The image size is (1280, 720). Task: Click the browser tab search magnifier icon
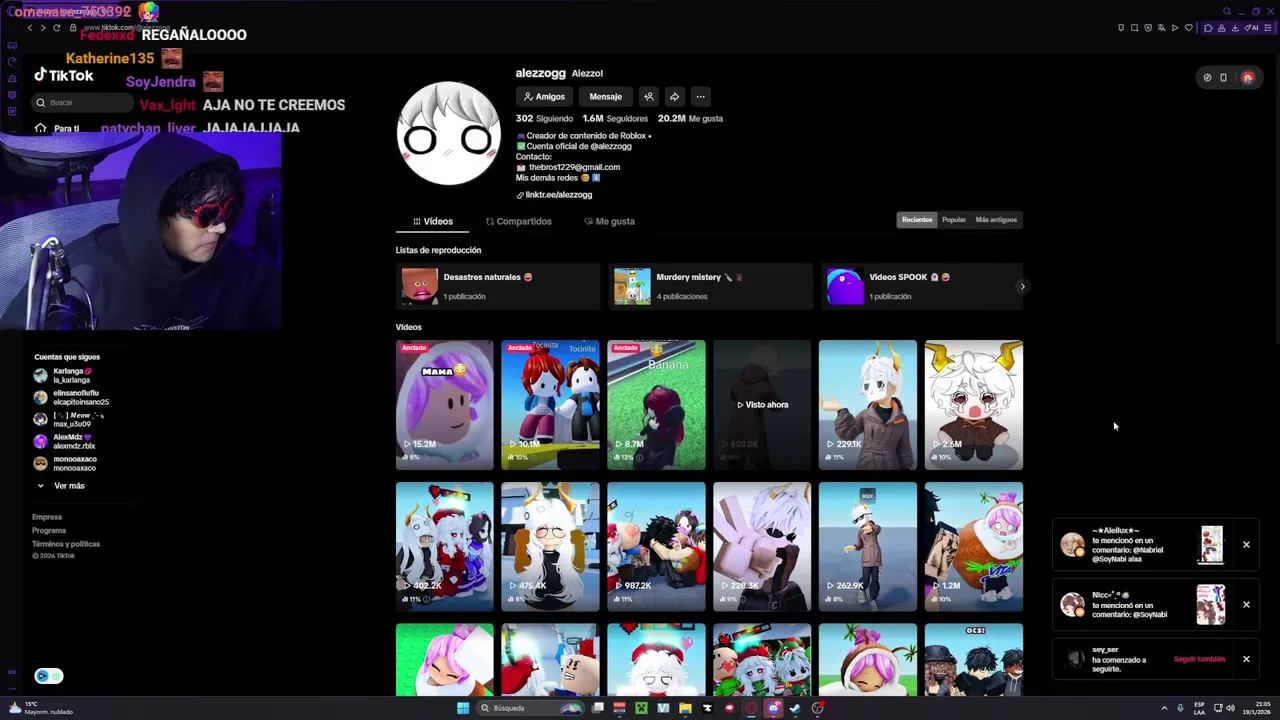tap(1227, 11)
